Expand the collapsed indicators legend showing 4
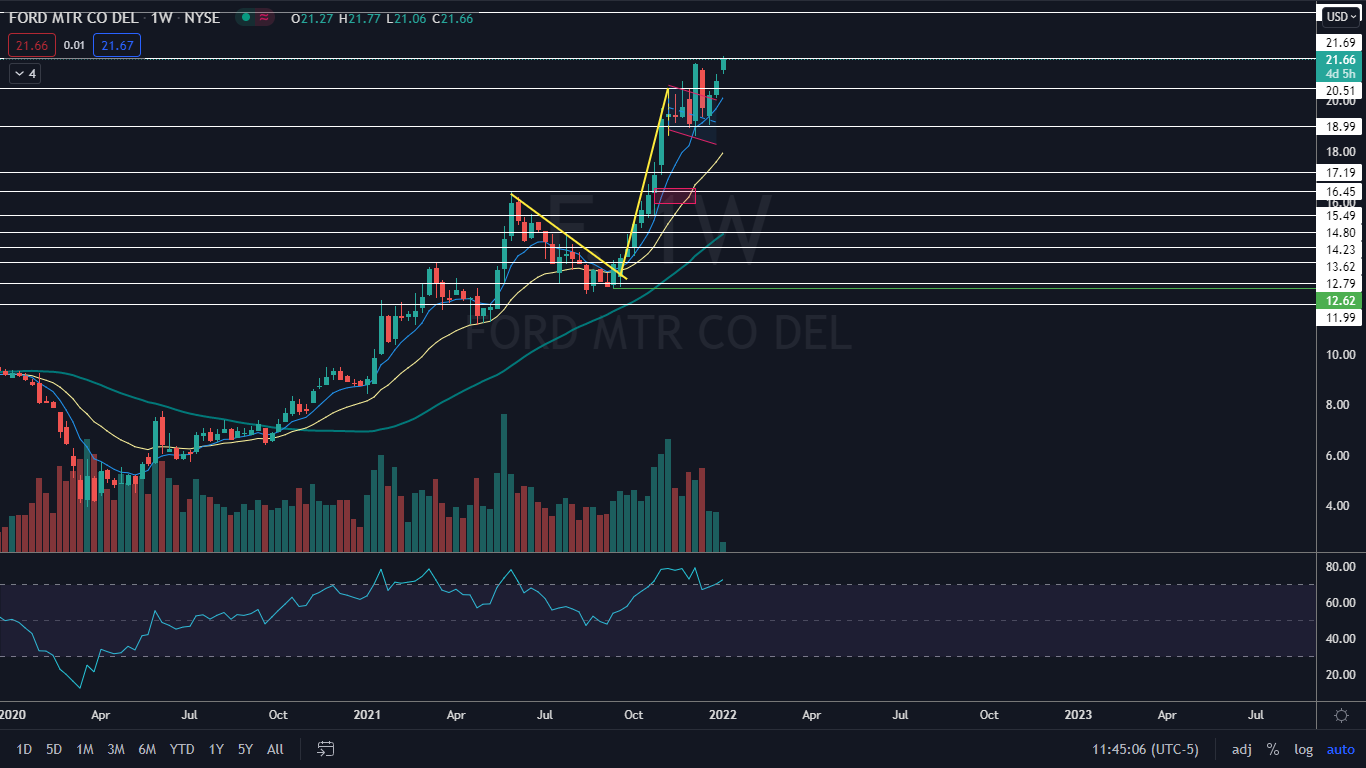Viewport: 1366px width, 768px height. click(23, 73)
